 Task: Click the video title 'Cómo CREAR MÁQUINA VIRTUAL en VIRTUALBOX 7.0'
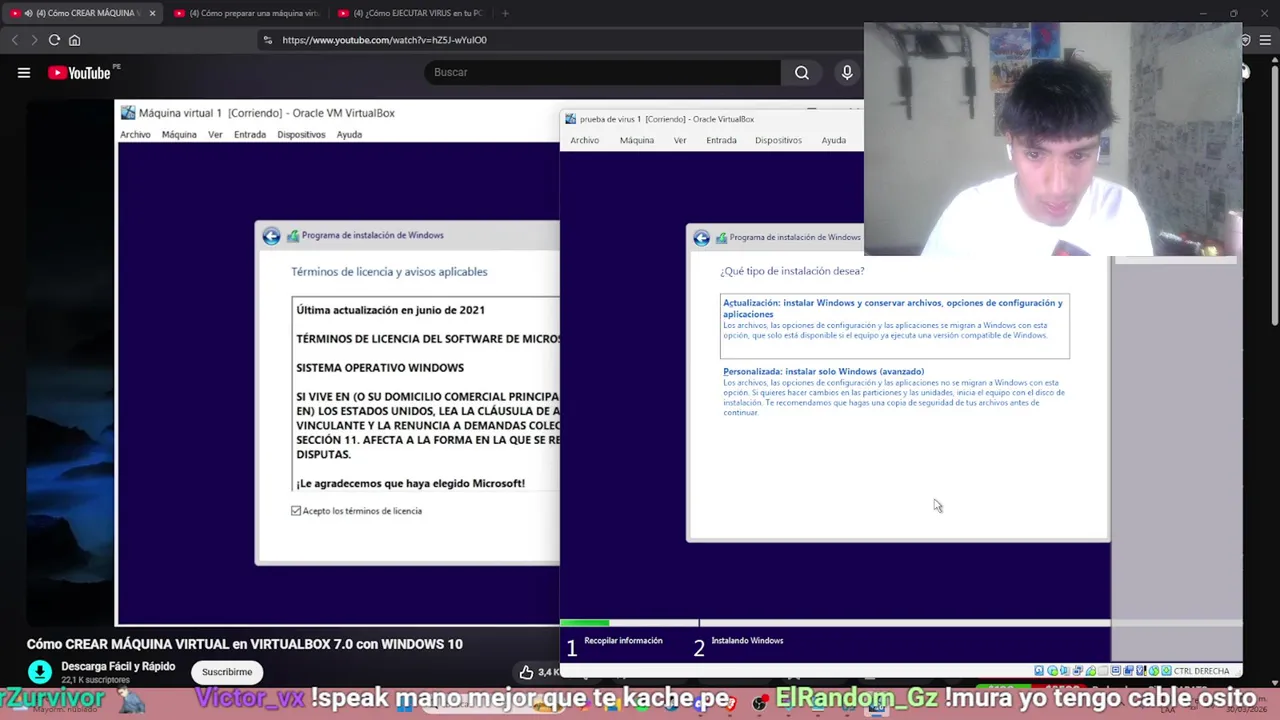pos(245,644)
